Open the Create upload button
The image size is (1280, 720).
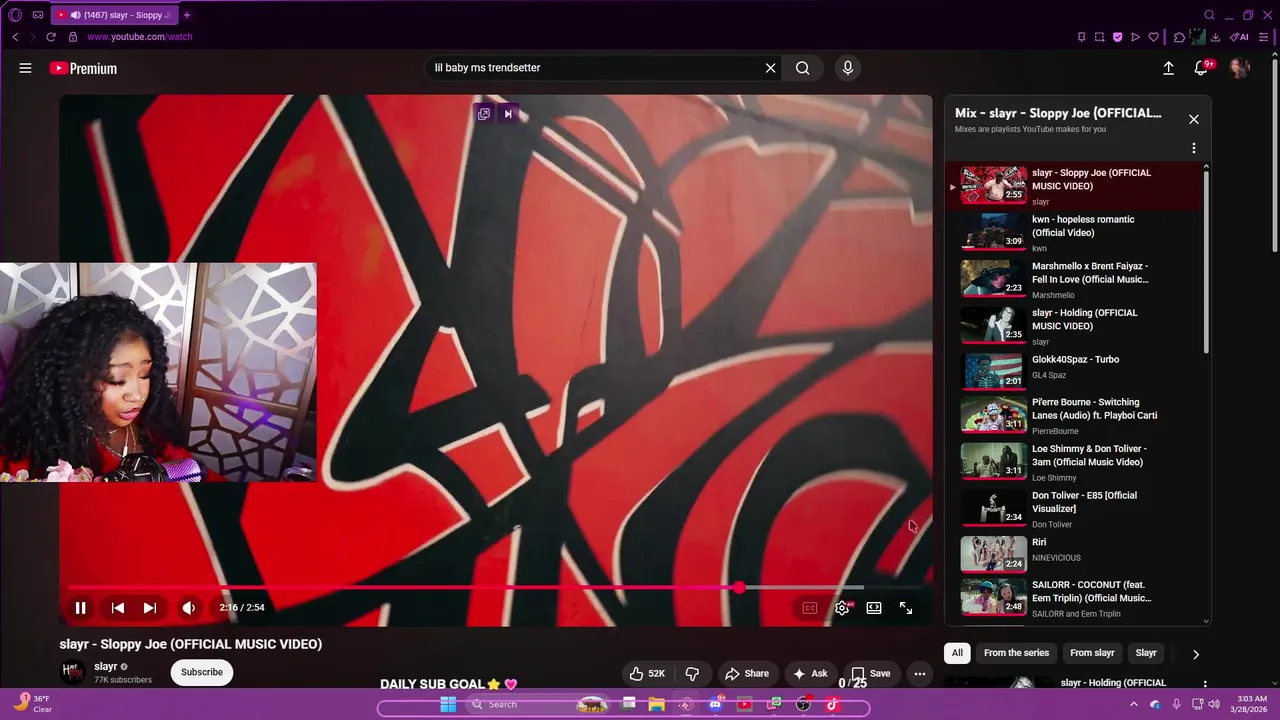(1168, 68)
